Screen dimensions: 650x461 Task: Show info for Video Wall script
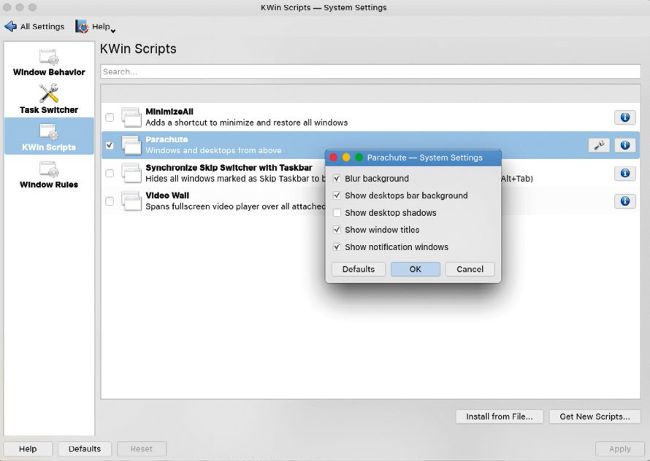625,201
